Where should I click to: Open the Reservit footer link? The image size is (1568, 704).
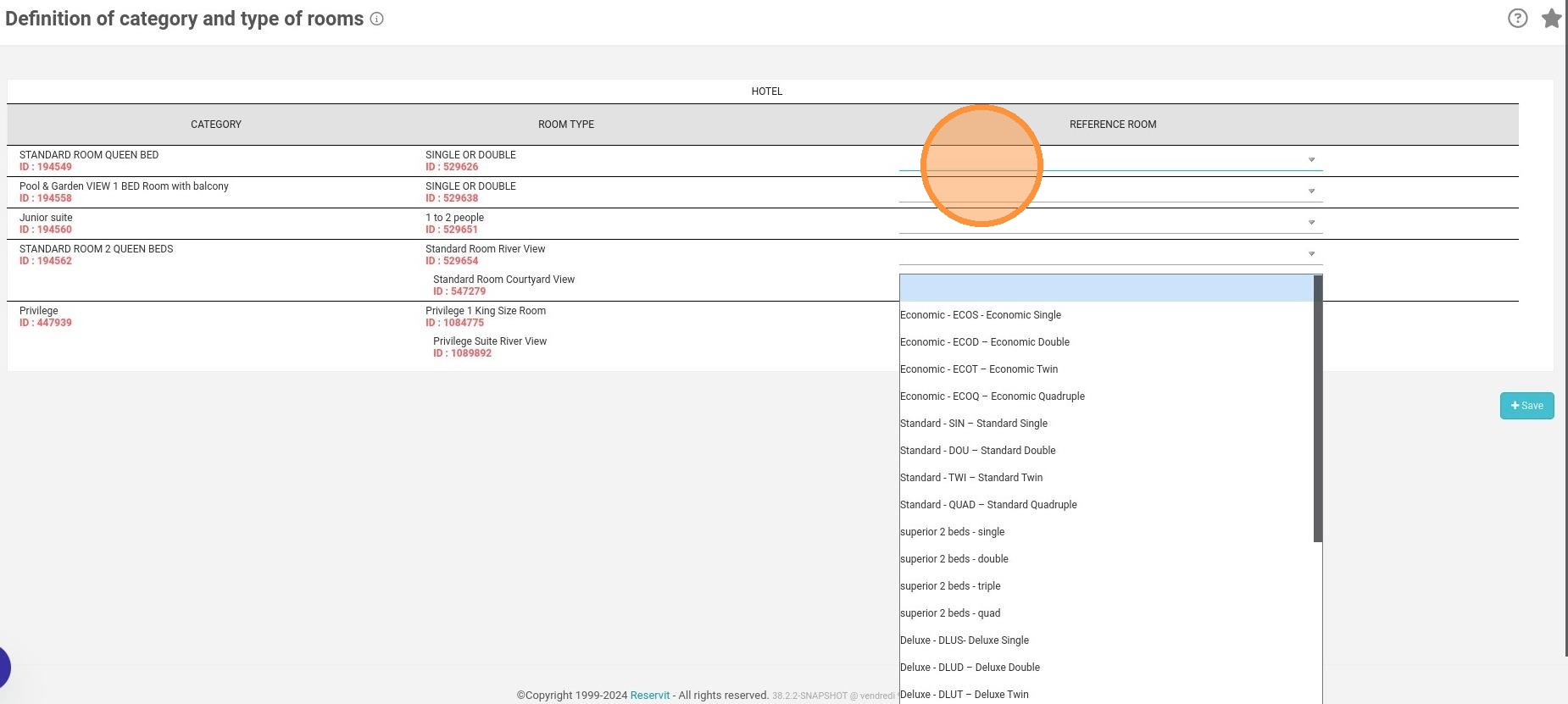[x=649, y=696]
